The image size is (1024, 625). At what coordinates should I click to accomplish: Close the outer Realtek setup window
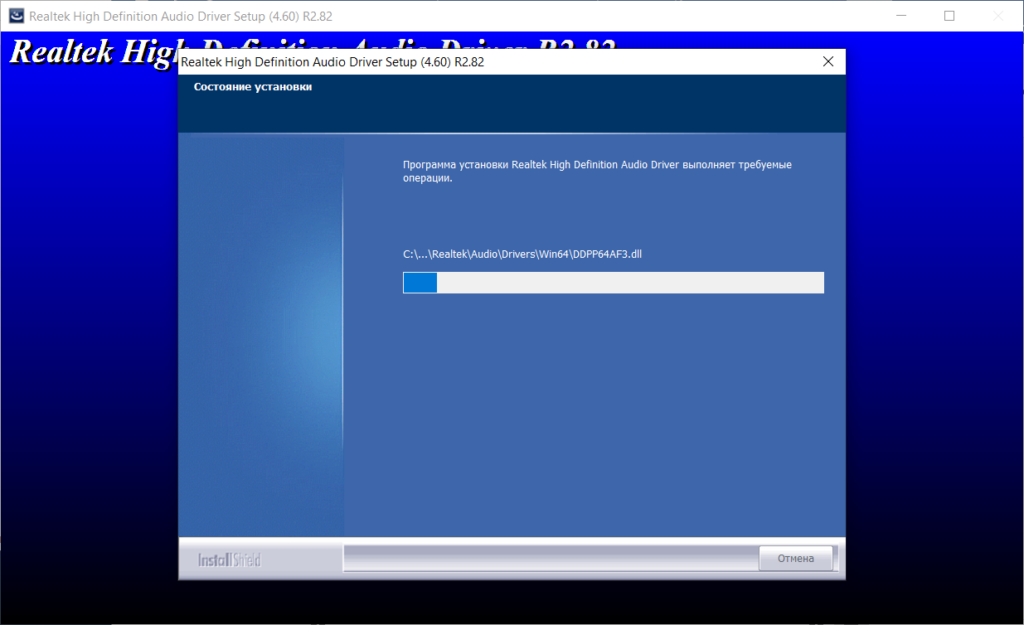pyautogui.click(x=998, y=16)
